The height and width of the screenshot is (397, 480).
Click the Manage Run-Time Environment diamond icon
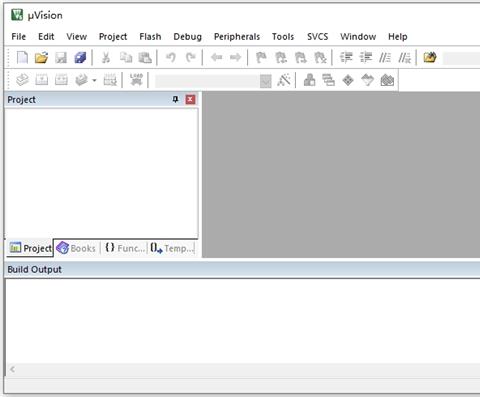(x=348, y=80)
